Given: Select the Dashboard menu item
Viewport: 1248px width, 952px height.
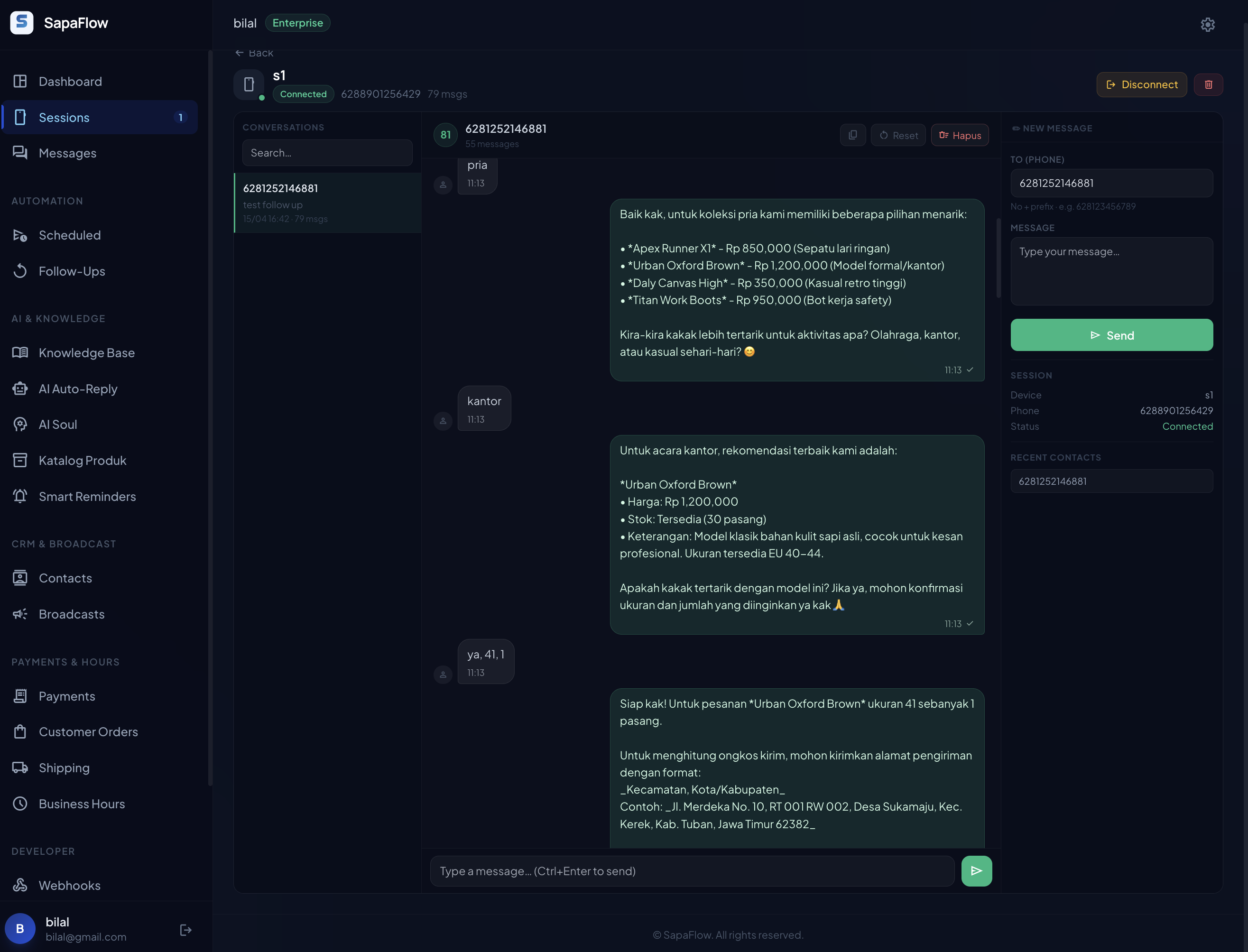Looking at the screenshot, I should (x=70, y=81).
